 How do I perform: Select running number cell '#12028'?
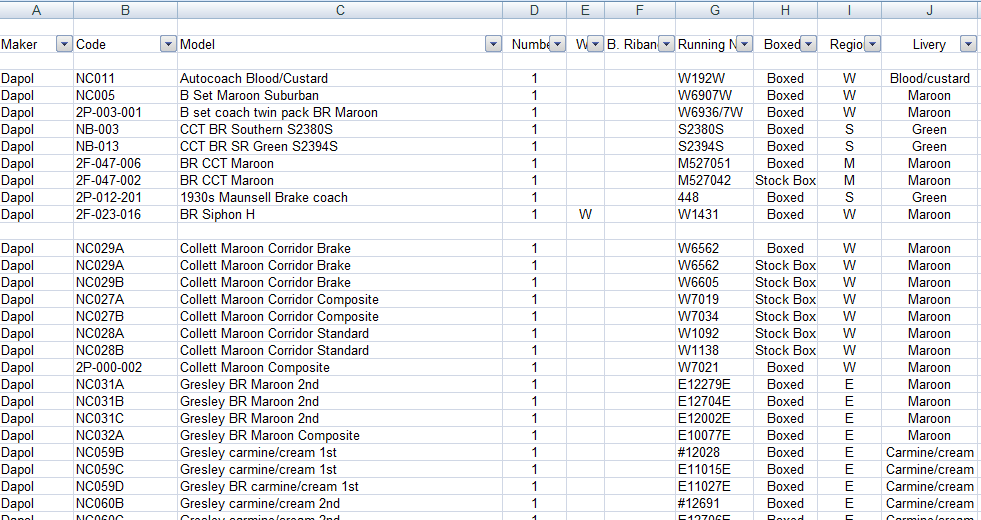coord(714,452)
